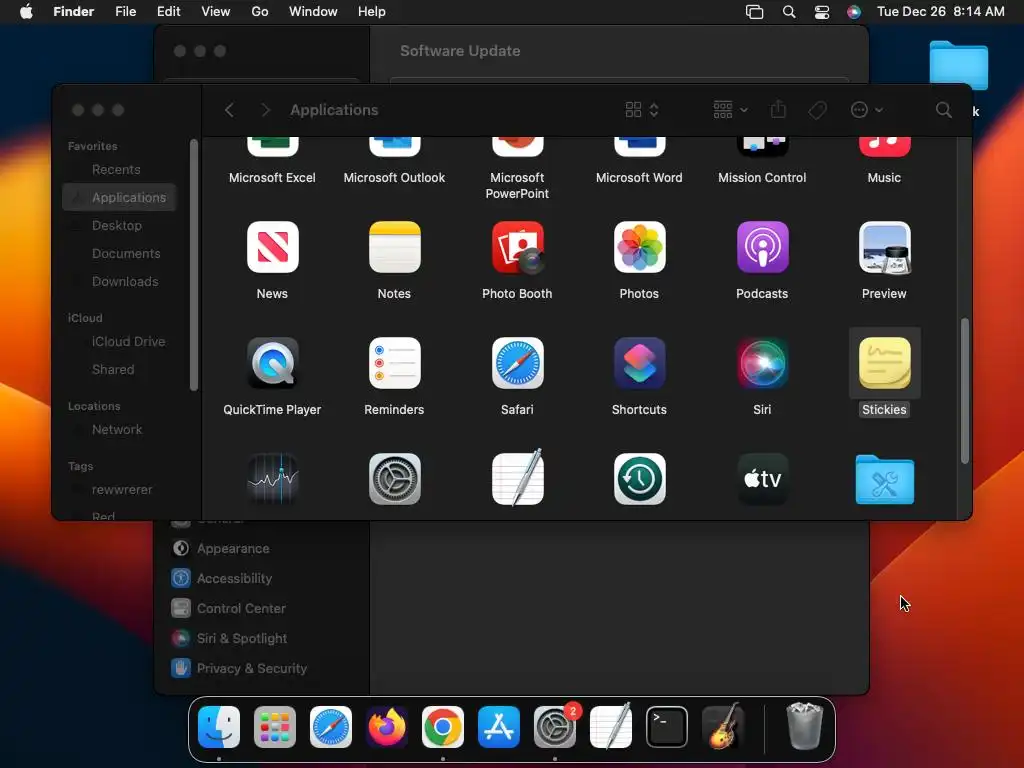1024x768 pixels.
Task: Select the QuickTime Player icon
Action: point(272,363)
